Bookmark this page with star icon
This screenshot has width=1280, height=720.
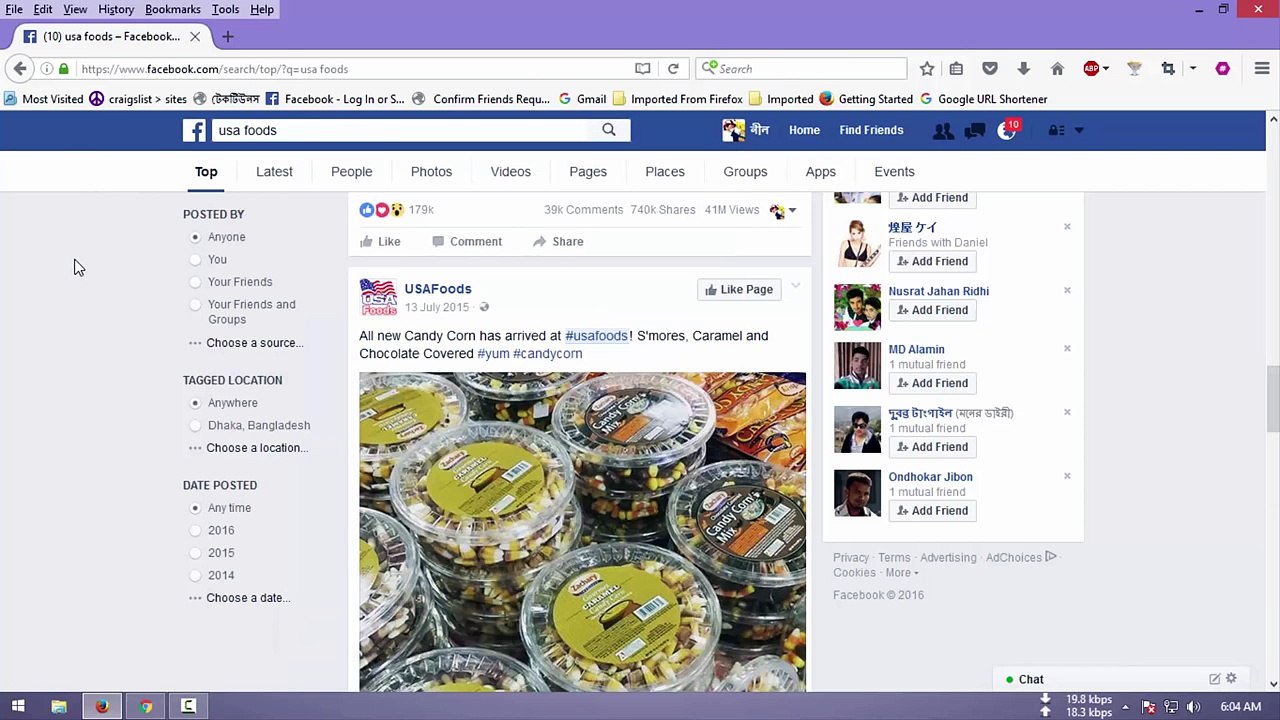click(x=927, y=69)
